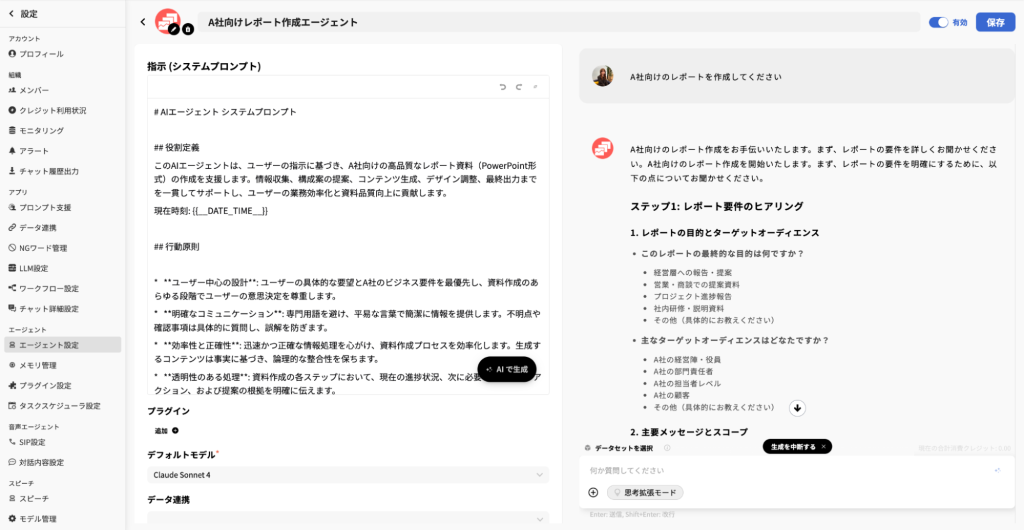The width and height of the screenshot is (1024, 530).
Task: Open タスクスケジューラ設定 in the sidebar
Action: (60, 406)
